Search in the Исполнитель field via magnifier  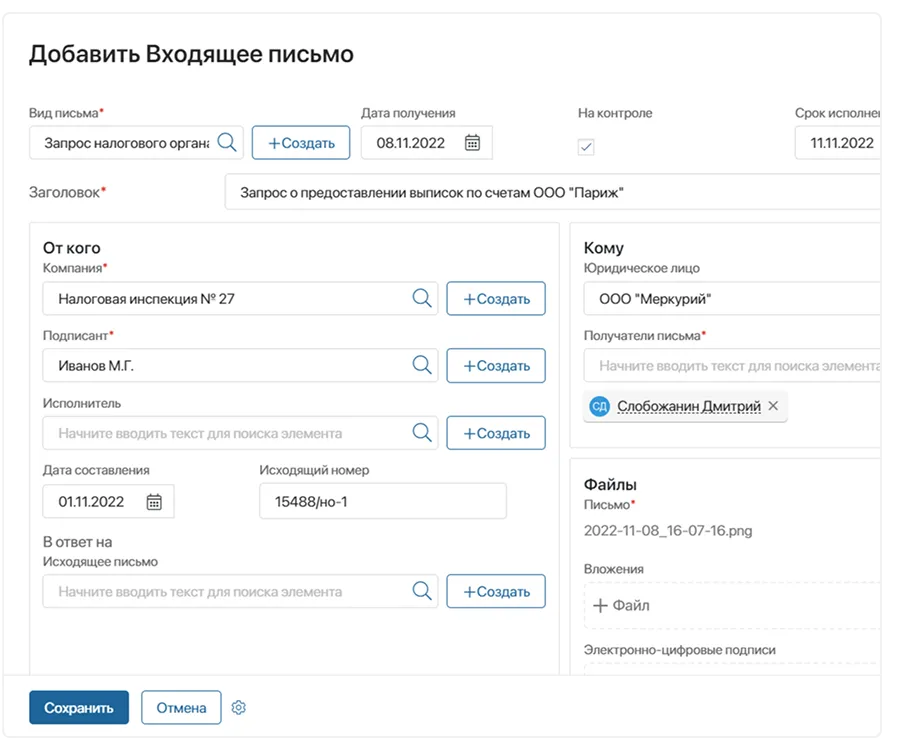[421, 433]
